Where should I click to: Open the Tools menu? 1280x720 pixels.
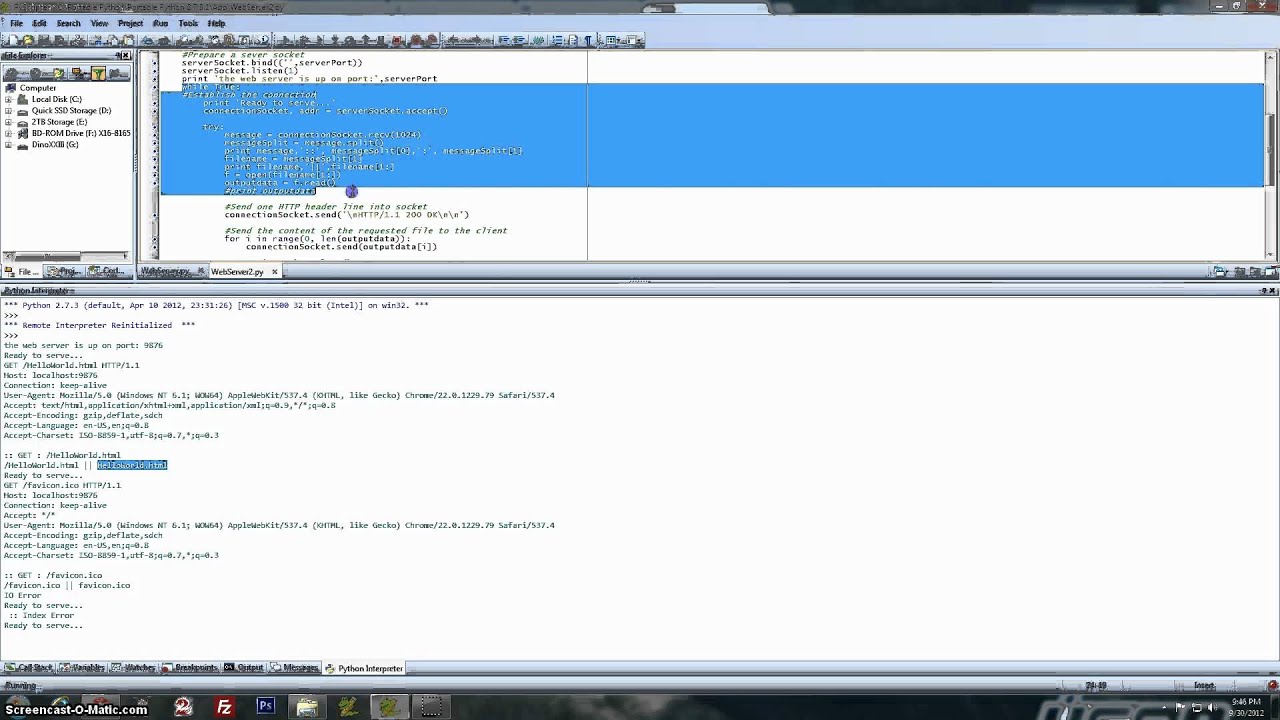188,23
